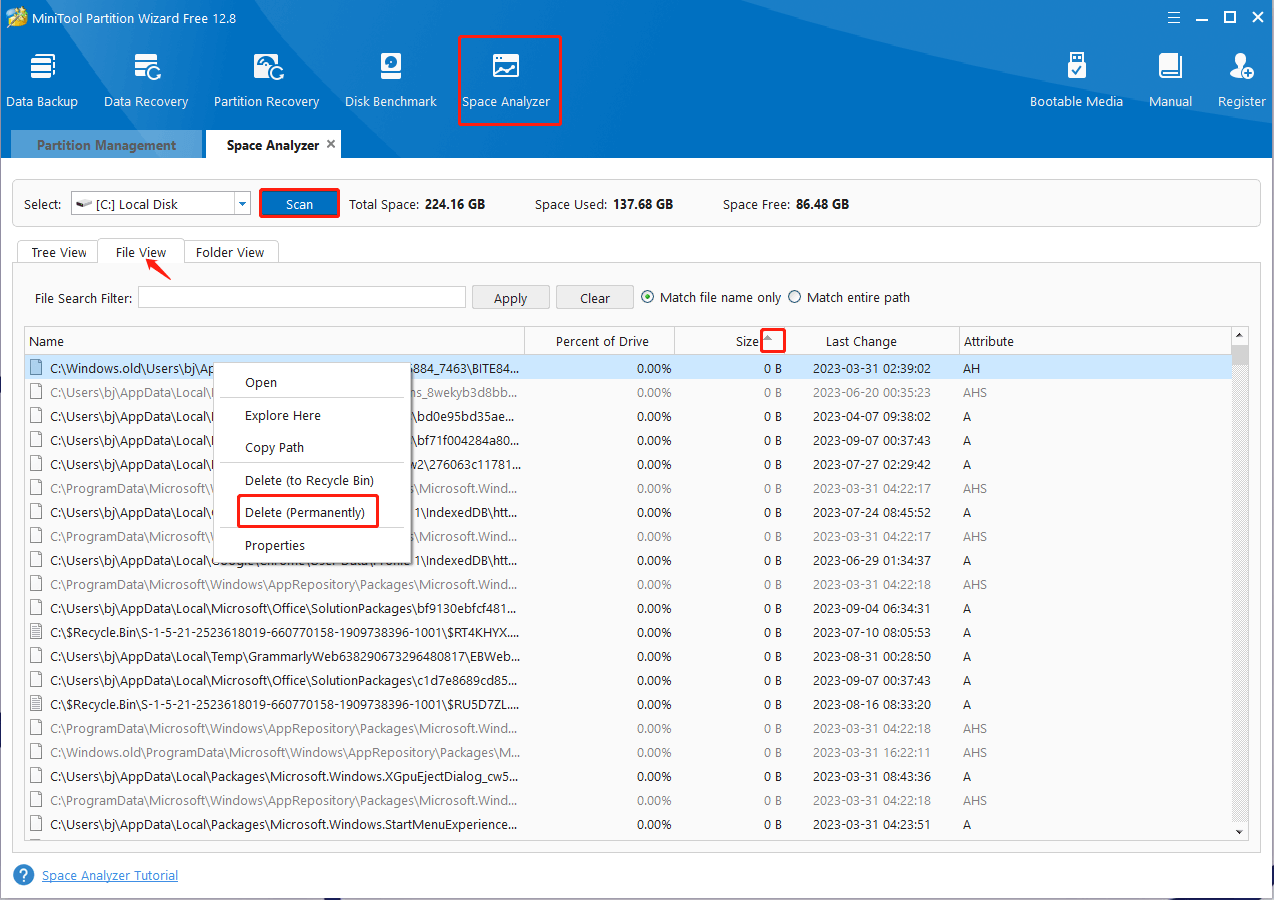The image size is (1274, 900).
Task: Click the Clear filter button
Action: tap(595, 298)
